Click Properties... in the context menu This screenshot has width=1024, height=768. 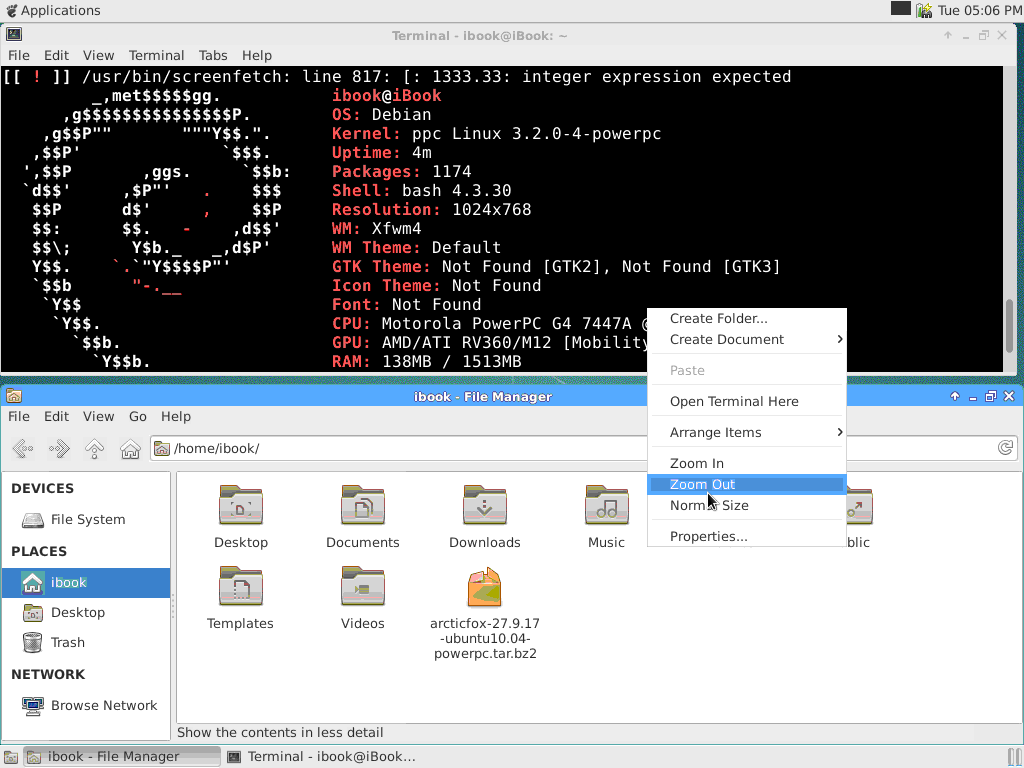(x=708, y=537)
